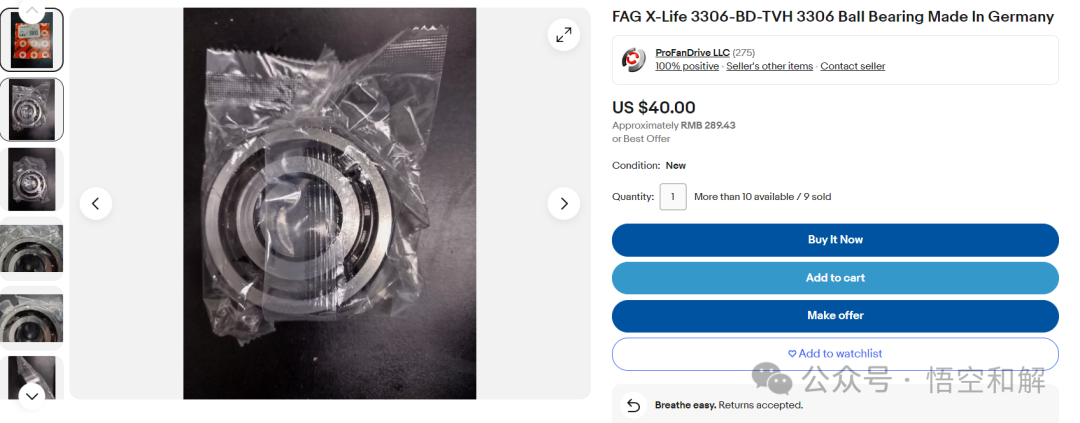Image resolution: width=1080 pixels, height=423 pixels.
Task: Open ProFanDrive LLC seller profile link
Action: pyautogui.click(x=692, y=53)
